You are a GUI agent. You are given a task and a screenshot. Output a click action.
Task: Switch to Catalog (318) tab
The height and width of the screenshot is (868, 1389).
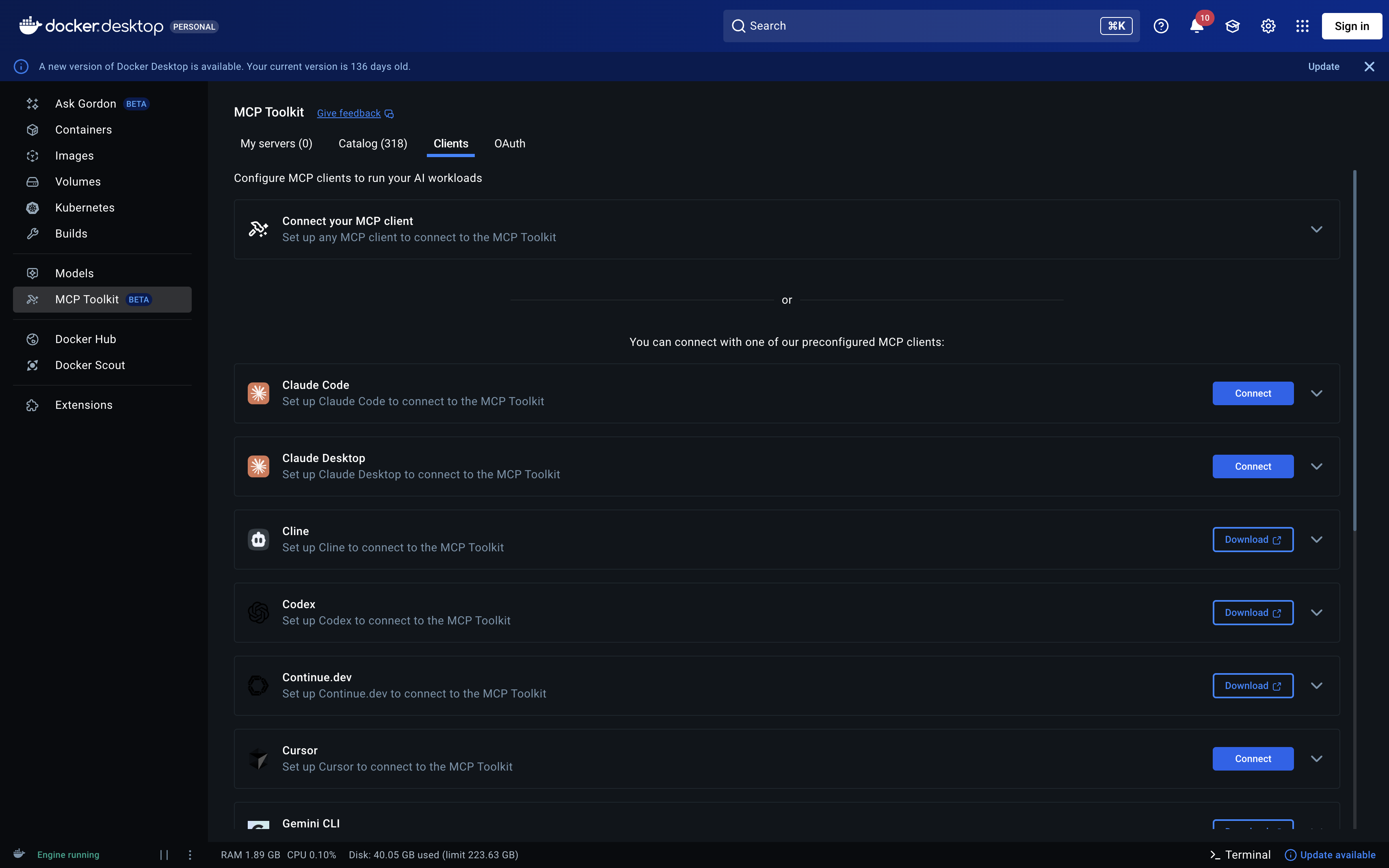coord(373,144)
